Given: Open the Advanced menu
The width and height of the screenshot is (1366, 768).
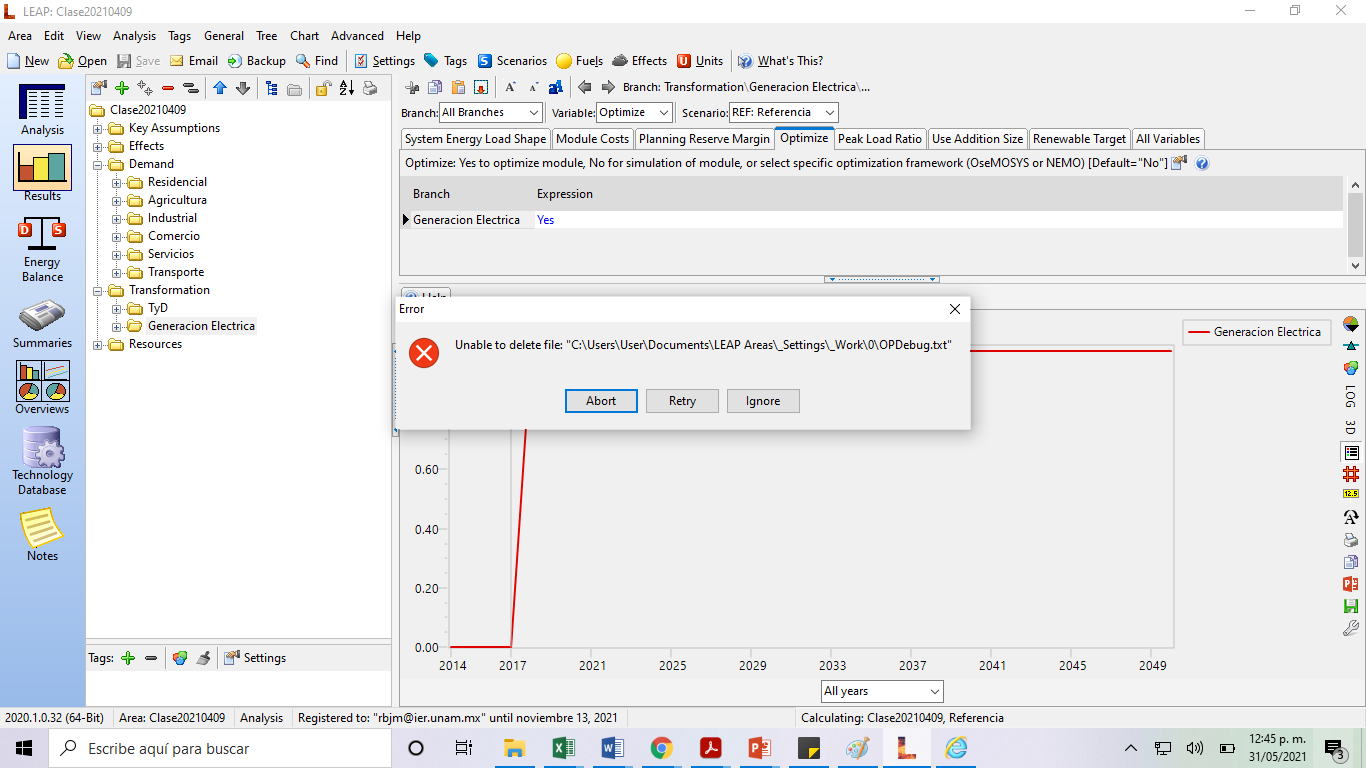Looking at the screenshot, I should pos(357,35).
